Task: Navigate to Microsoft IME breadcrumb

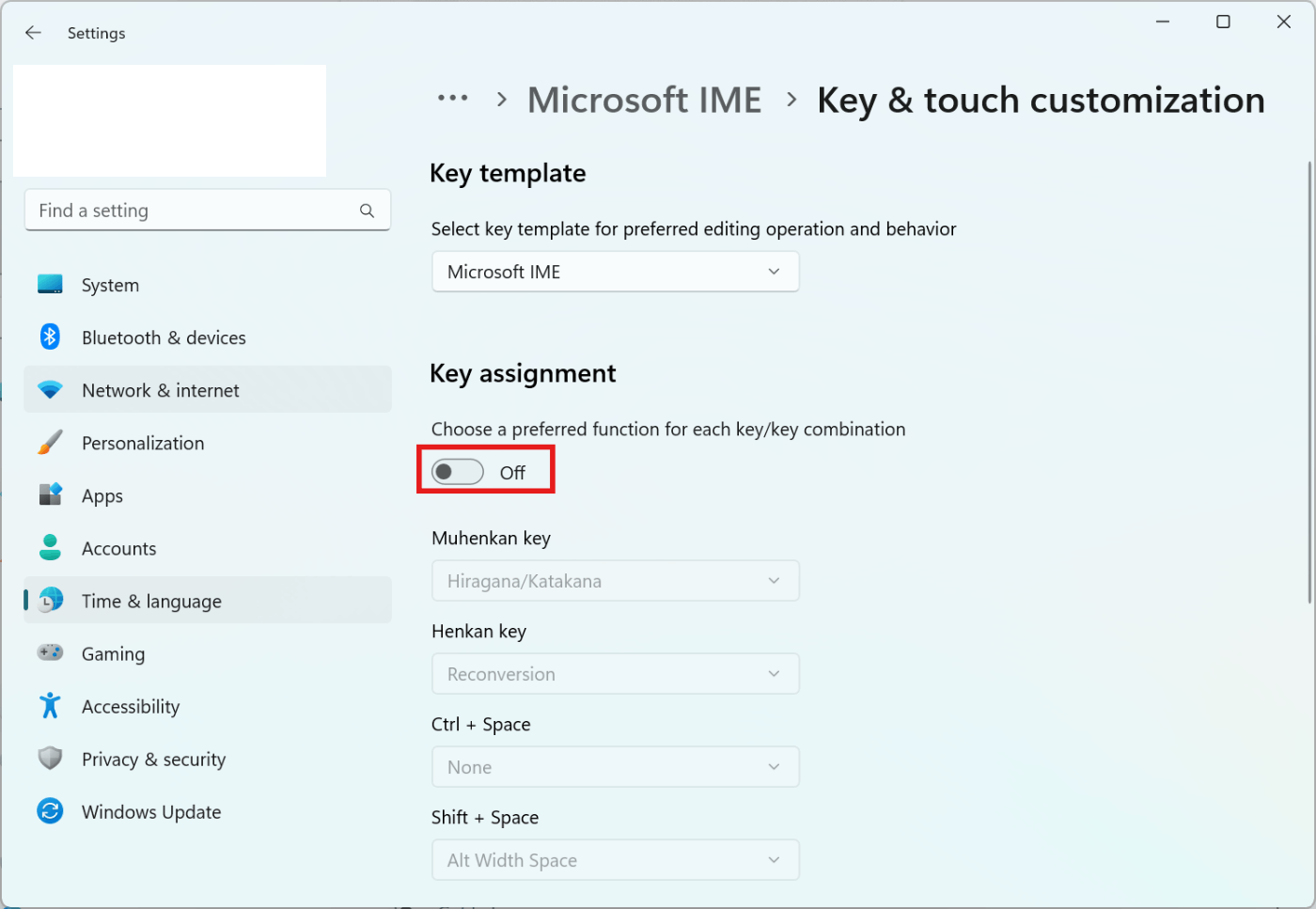Action: [644, 100]
